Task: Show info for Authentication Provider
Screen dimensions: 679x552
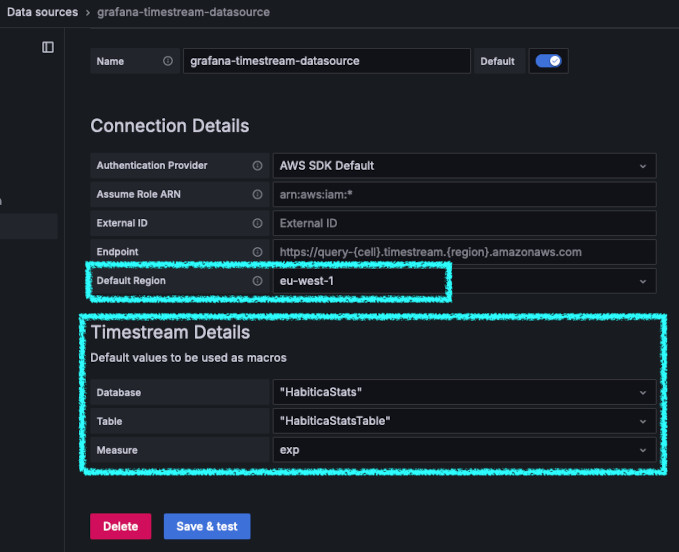Action: (x=257, y=165)
